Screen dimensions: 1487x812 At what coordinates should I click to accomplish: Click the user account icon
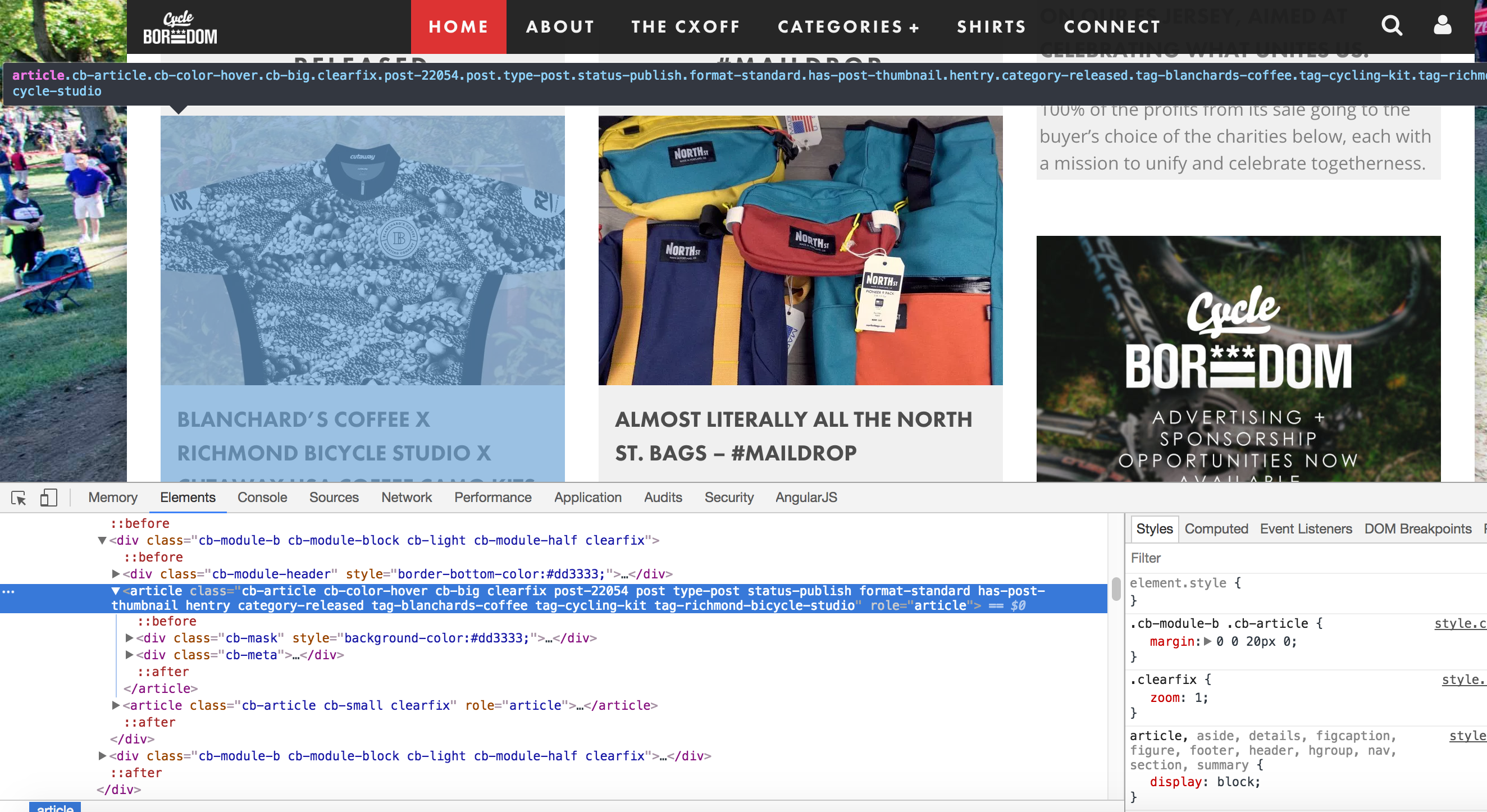click(x=1442, y=25)
